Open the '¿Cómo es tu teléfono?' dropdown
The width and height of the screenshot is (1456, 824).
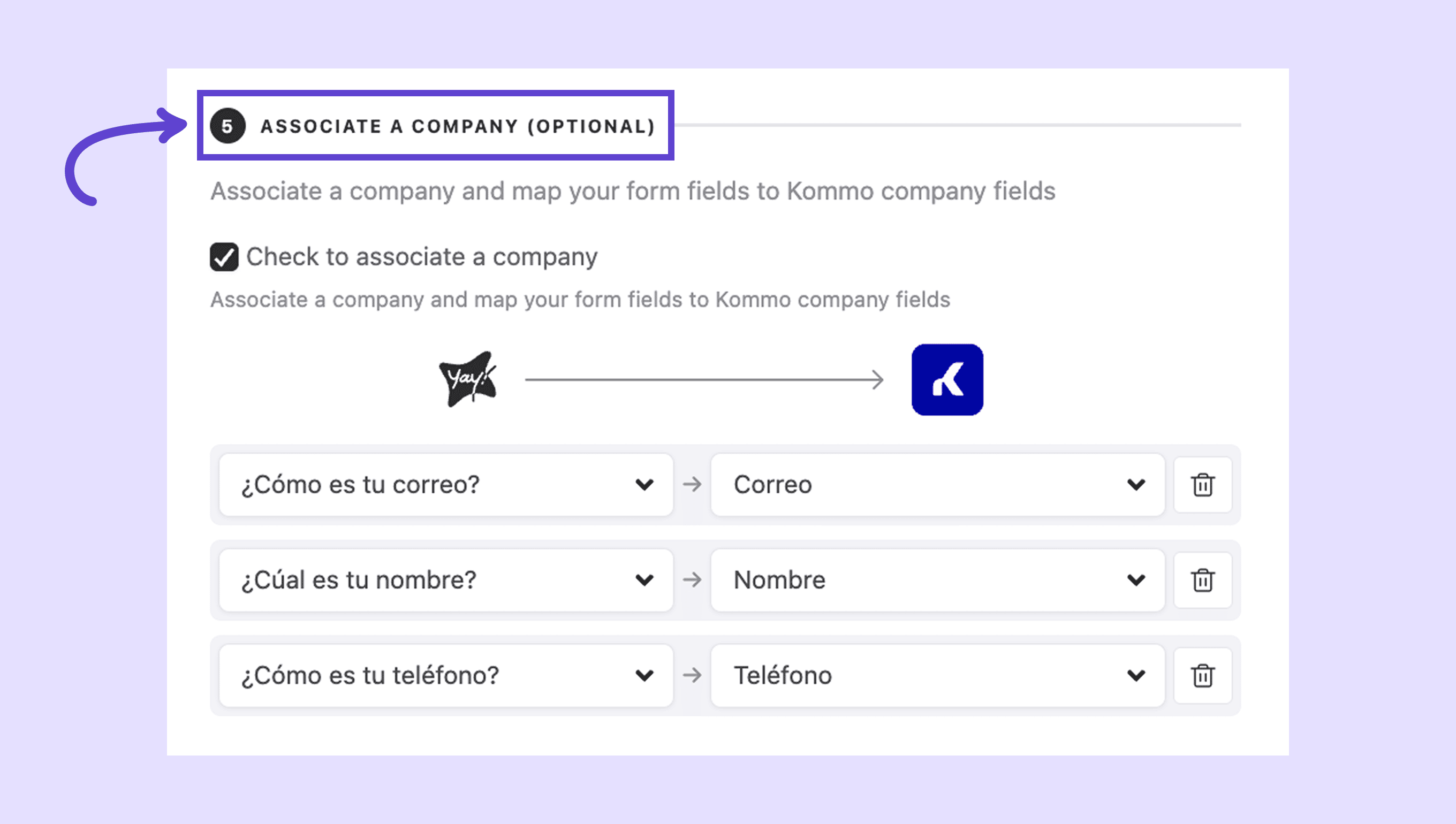[446, 676]
